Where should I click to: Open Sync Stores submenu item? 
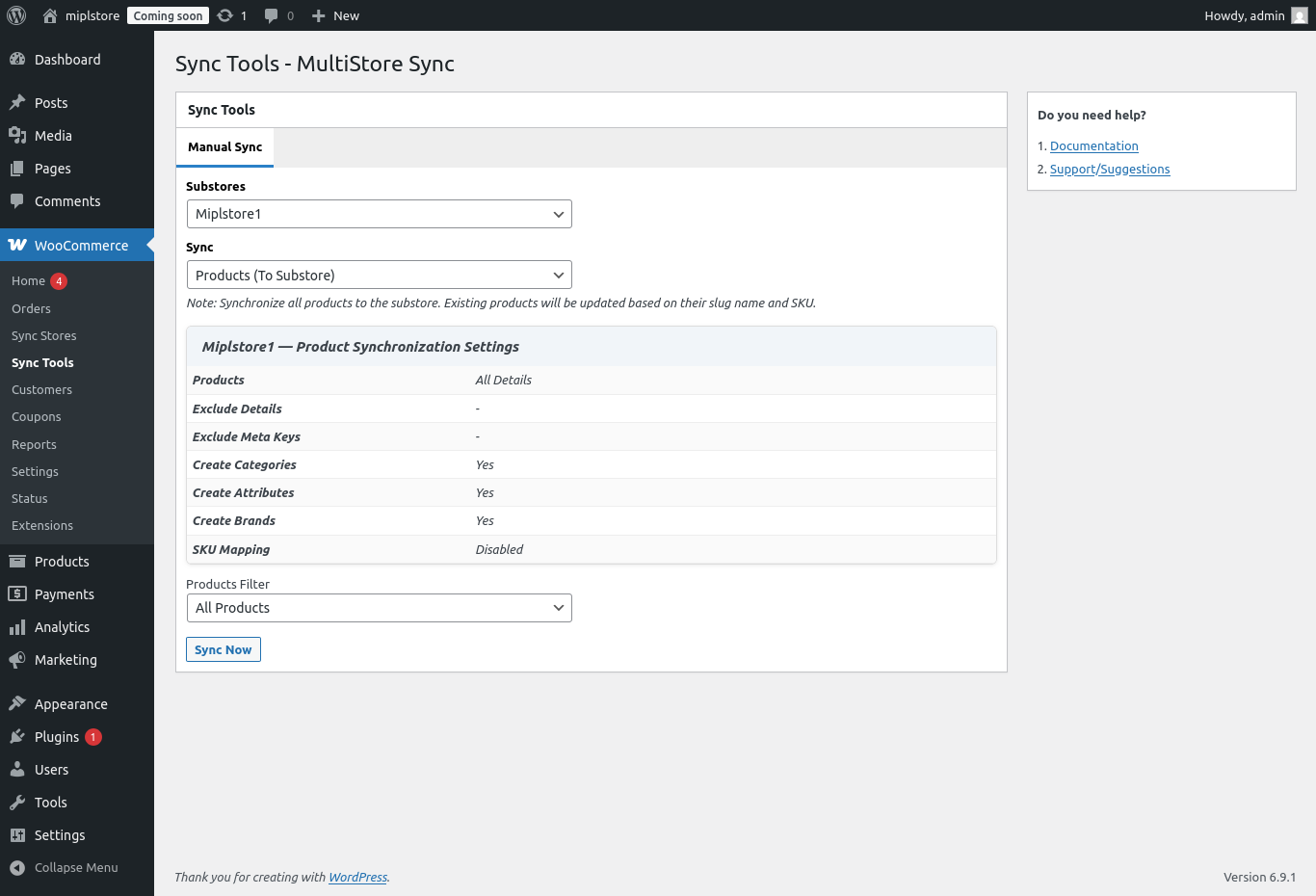44,336
